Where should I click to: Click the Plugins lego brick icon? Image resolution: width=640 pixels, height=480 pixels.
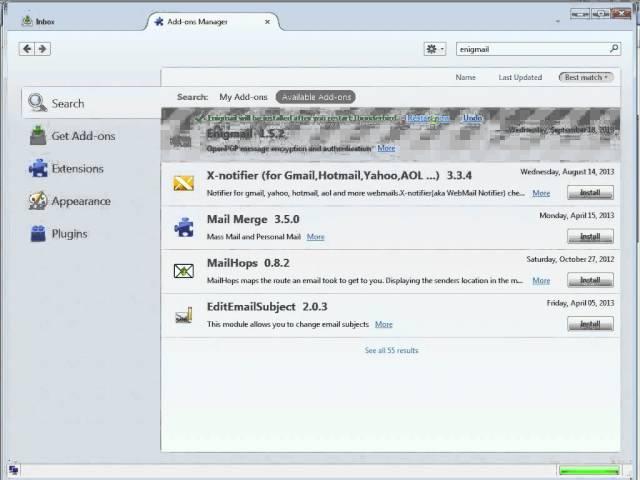coord(38,233)
